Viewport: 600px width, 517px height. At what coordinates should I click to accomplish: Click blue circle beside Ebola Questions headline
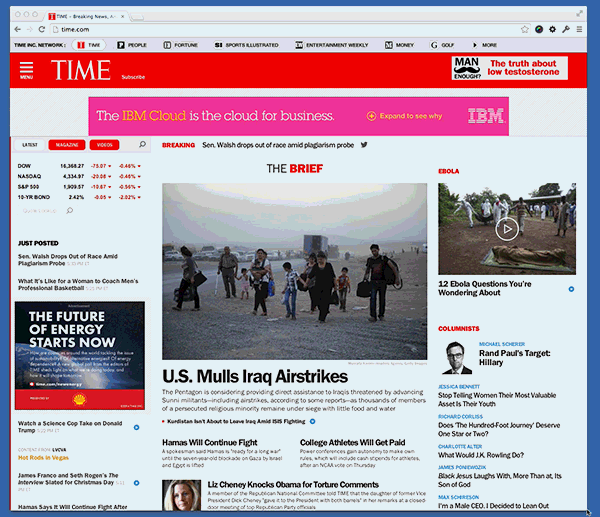571,289
